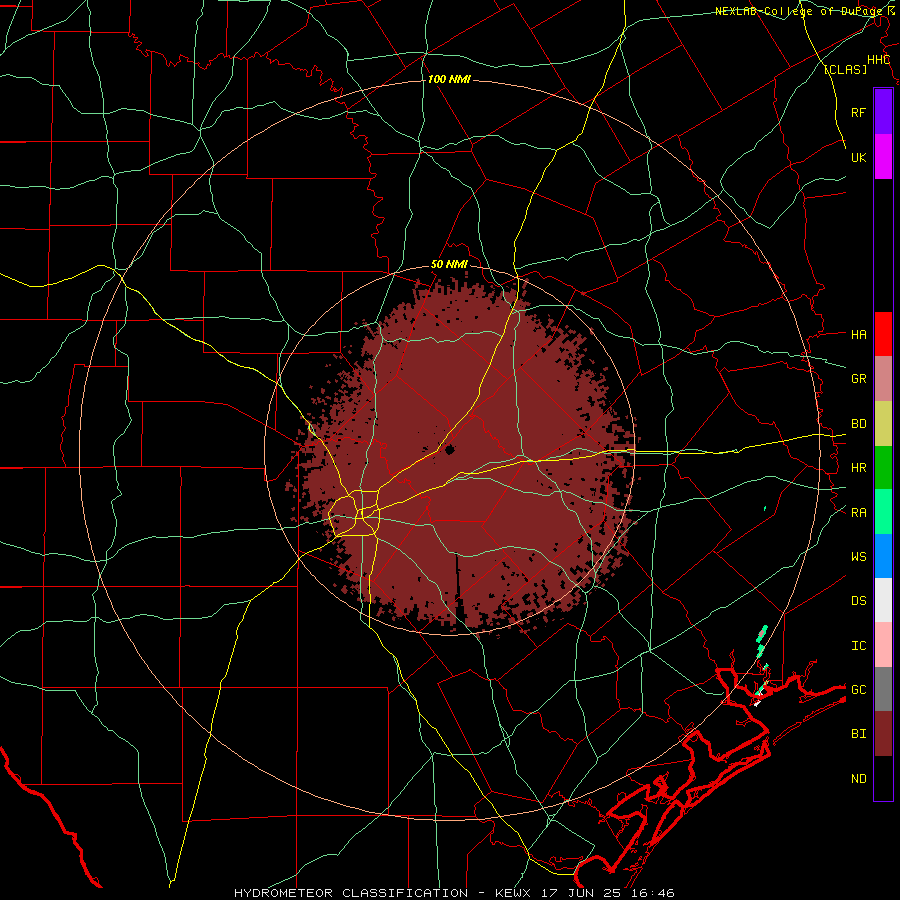This screenshot has width=900, height=900.
Task: Click the HHC product label
Action: pyautogui.click(x=878, y=60)
